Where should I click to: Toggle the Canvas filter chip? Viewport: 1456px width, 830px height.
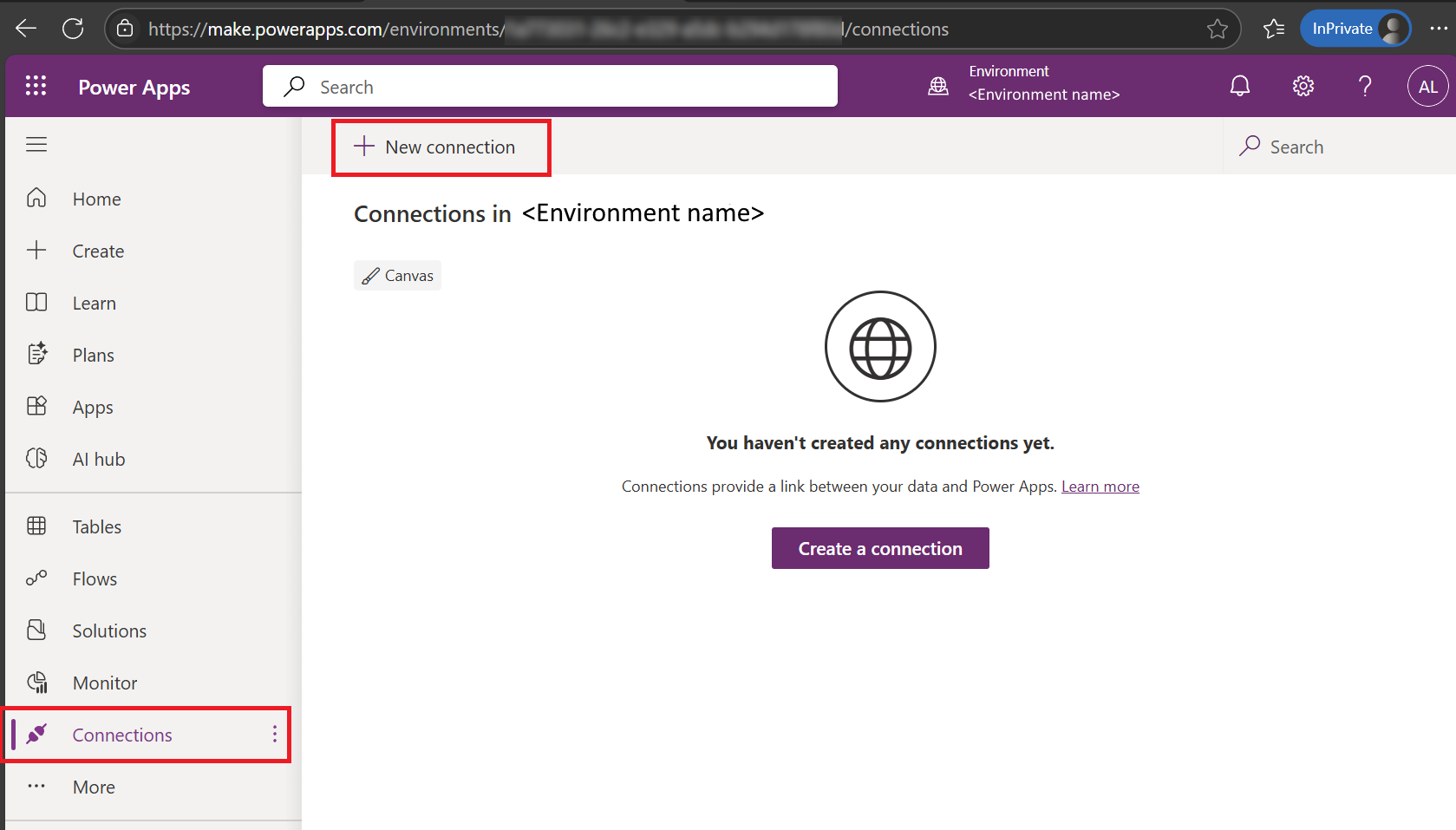[x=397, y=275]
